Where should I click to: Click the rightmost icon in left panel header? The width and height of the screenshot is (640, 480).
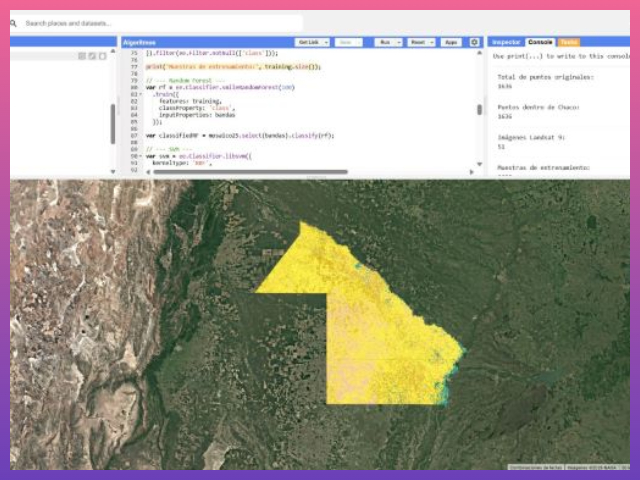tap(100, 56)
